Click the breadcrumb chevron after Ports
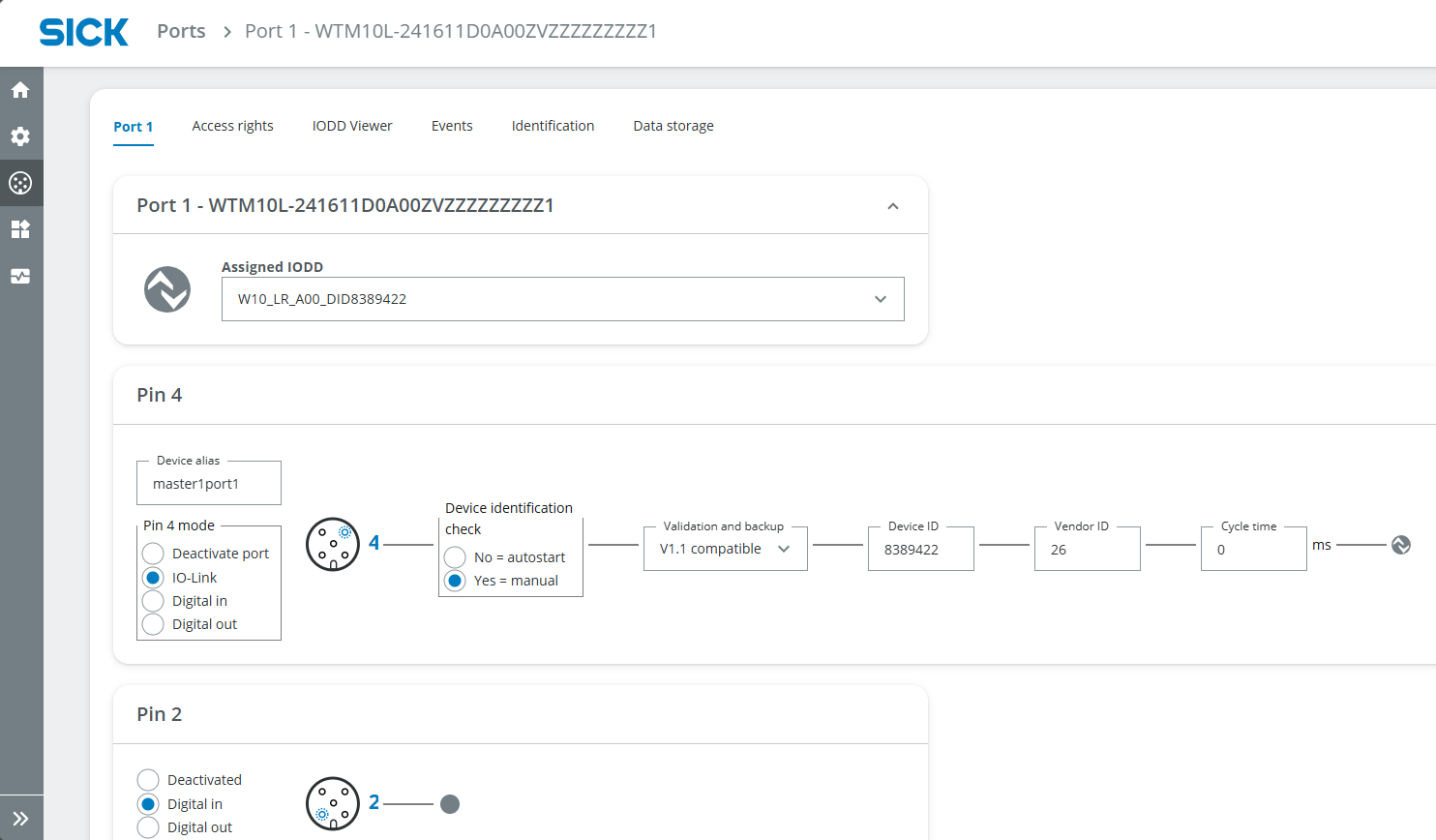The image size is (1436, 840). [x=227, y=32]
